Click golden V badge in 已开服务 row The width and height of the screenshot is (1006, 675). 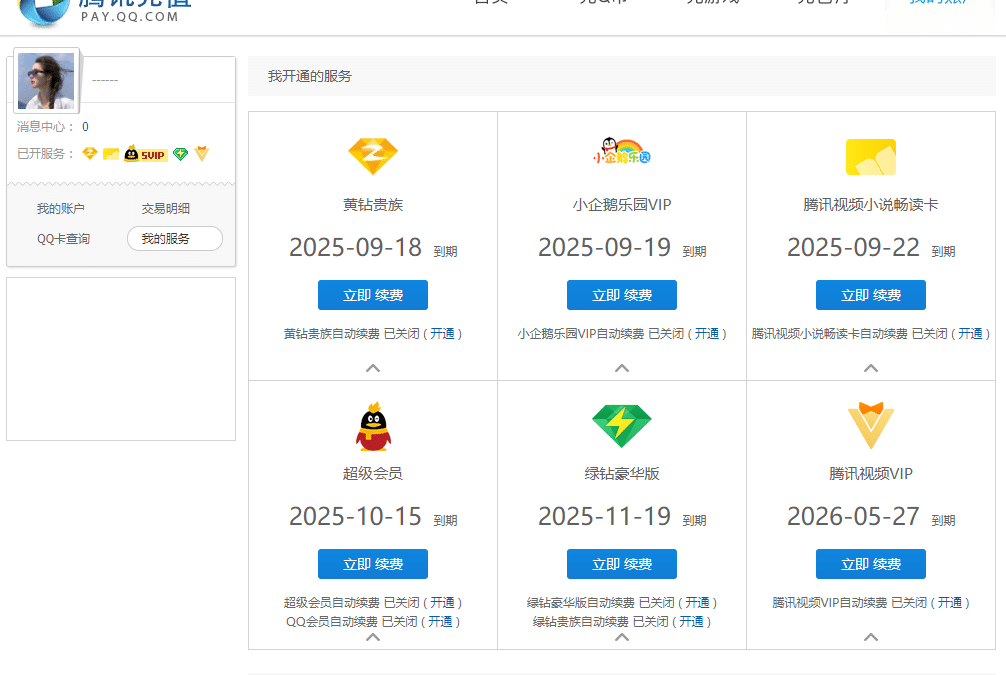pyautogui.click(x=201, y=153)
